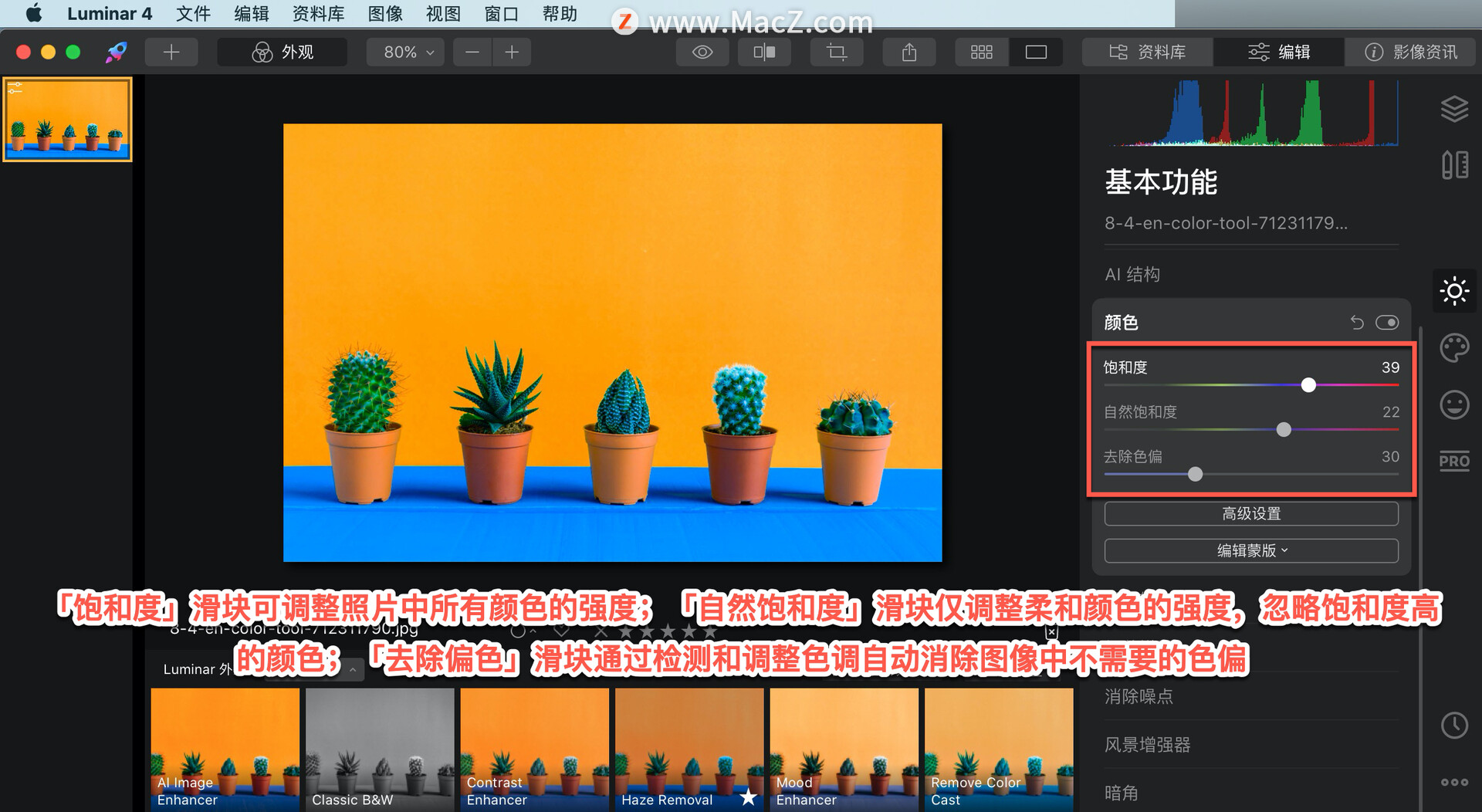This screenshot has width=1482, height=812.
Task: Open the 编辑蒙版 dropdown
Action: pos(1251,550)
